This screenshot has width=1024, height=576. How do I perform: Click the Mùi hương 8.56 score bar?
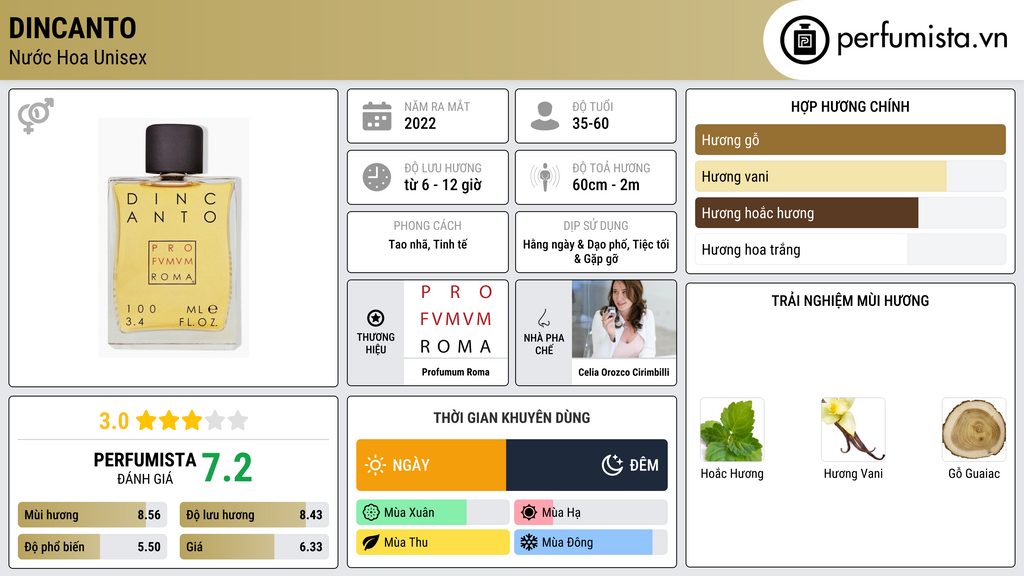(93, 515)
